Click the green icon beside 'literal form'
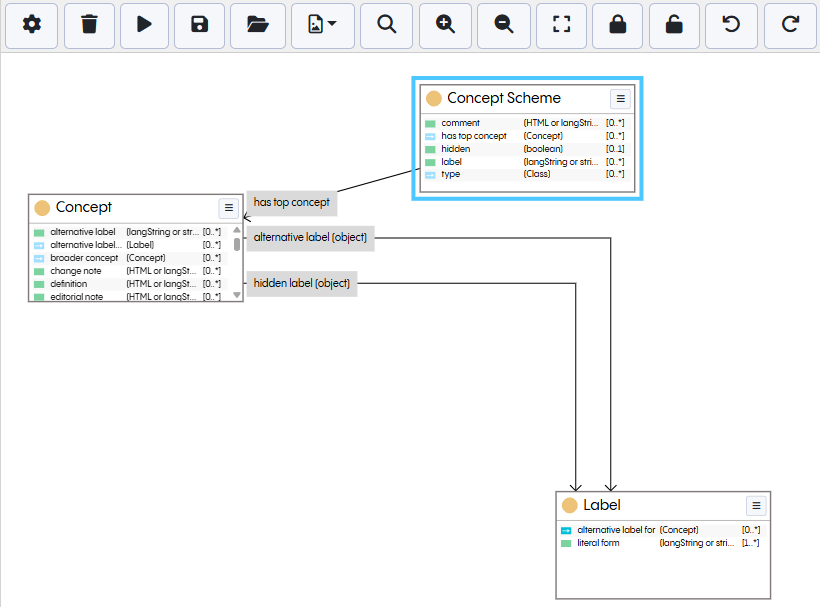Viewport: 820px width, 607px height. click(566, 544)
